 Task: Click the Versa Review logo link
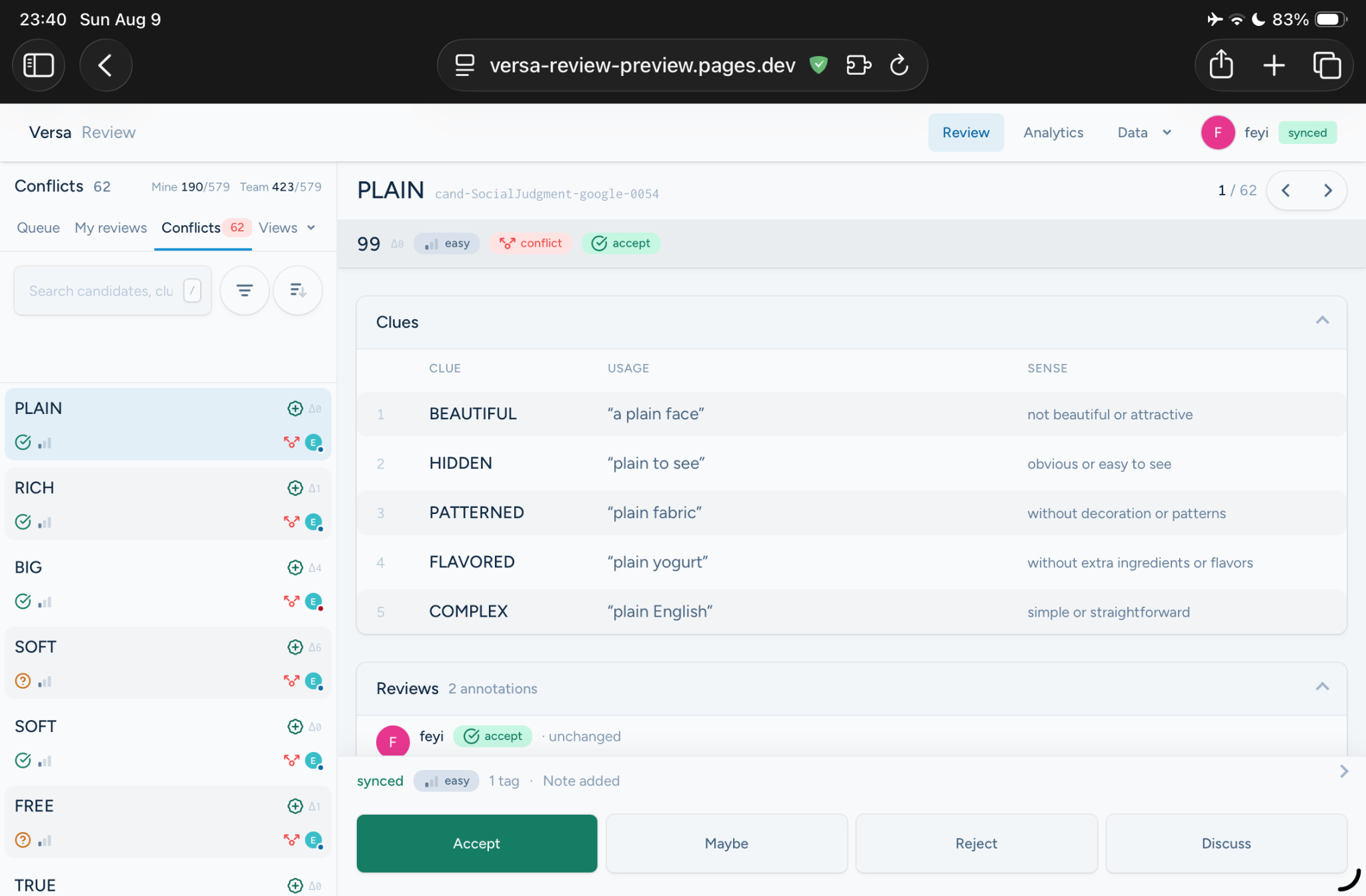(82, 133)
